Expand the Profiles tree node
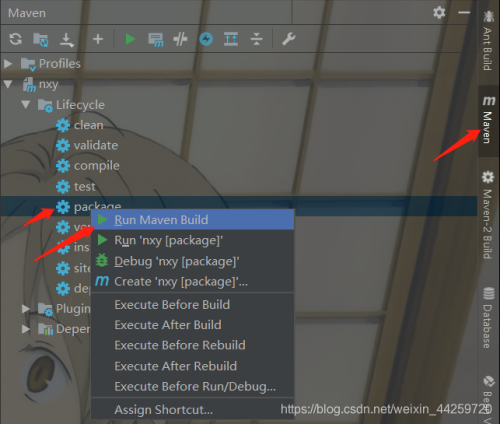The height and width of the screenshot is (424, 500). point(8,63)
